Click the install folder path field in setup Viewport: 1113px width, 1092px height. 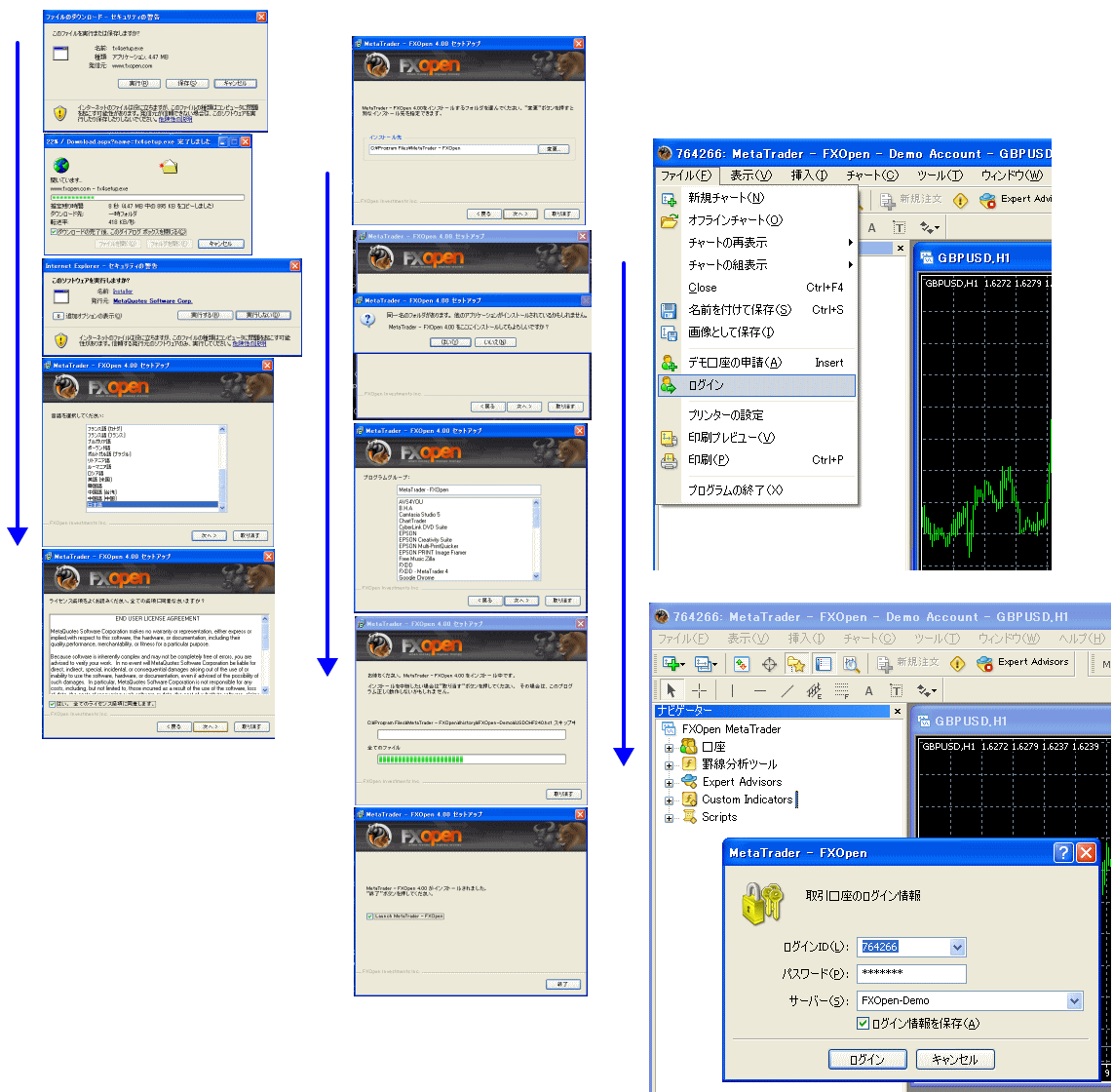(453, 148)
